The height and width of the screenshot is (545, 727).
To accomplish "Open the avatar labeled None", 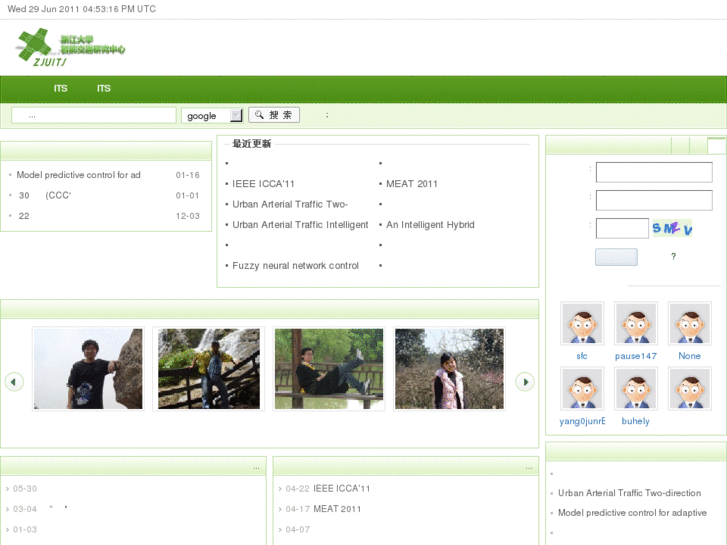I will (689, 323).
